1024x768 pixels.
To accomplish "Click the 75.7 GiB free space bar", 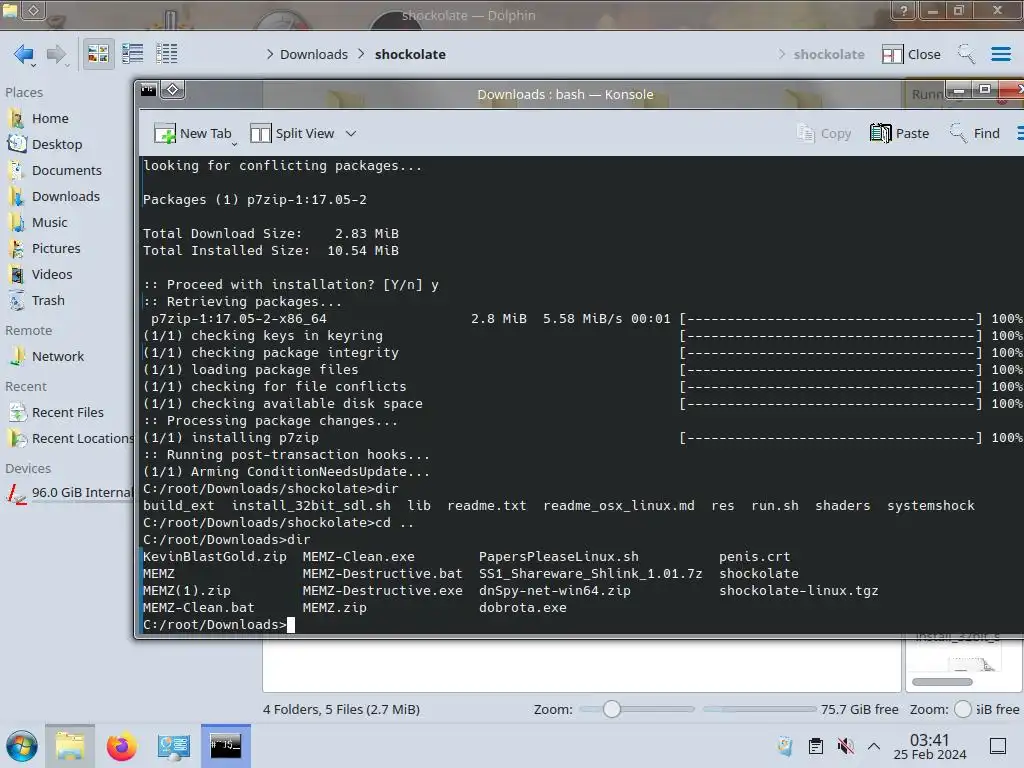I will (x=759, y=709).
